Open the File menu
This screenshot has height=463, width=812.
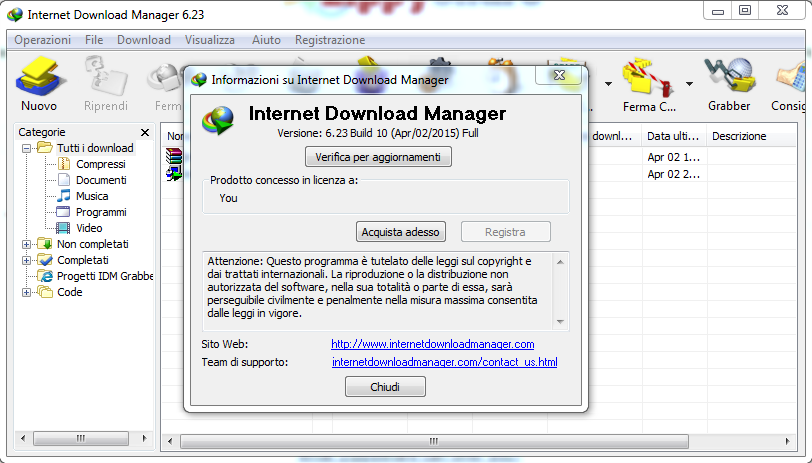(x=94, y=40)
